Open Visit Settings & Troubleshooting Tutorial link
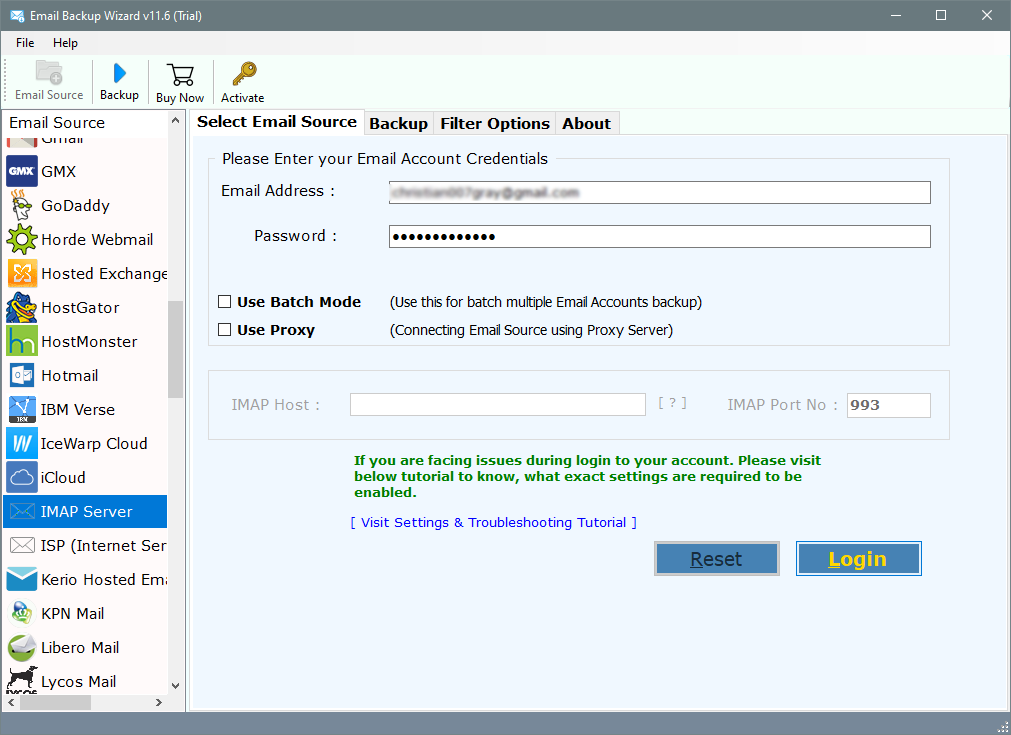 click(x=493, y=522)
